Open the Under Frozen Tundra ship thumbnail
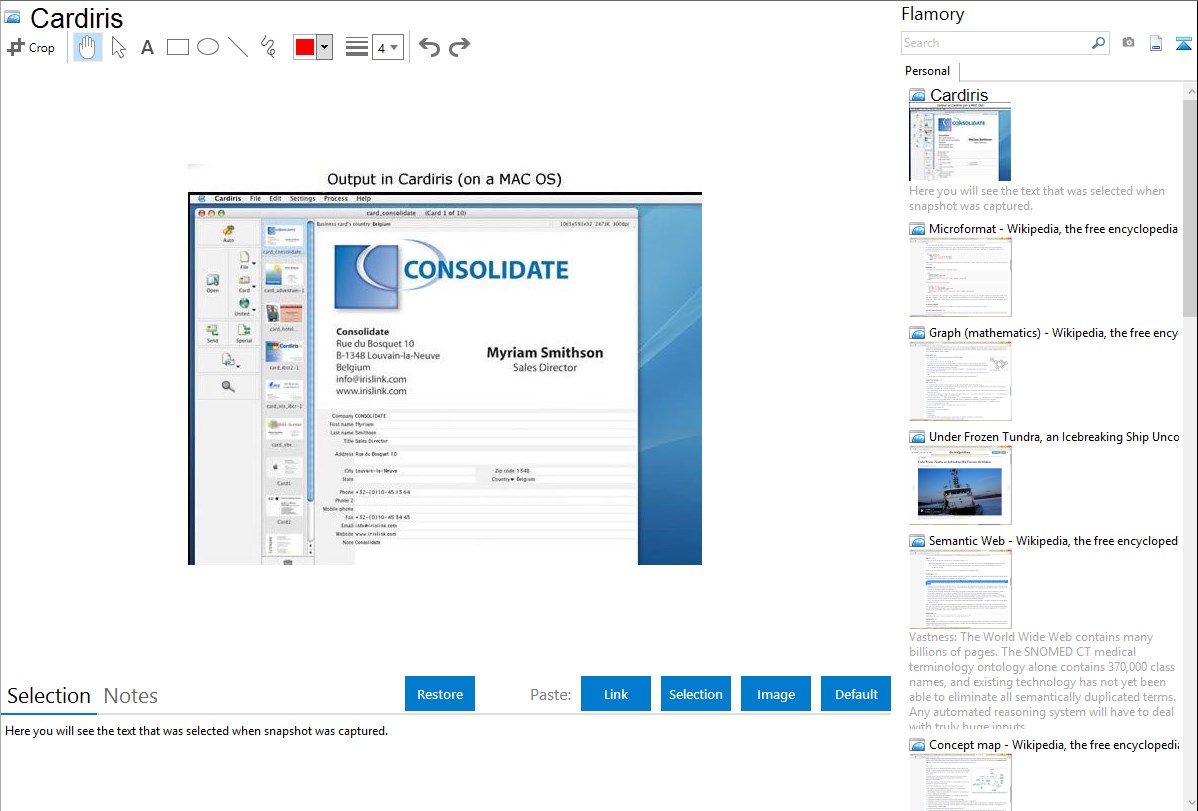Image resolution: width=1198 pixels, height=811 pixels. click(x=960, y=485)
